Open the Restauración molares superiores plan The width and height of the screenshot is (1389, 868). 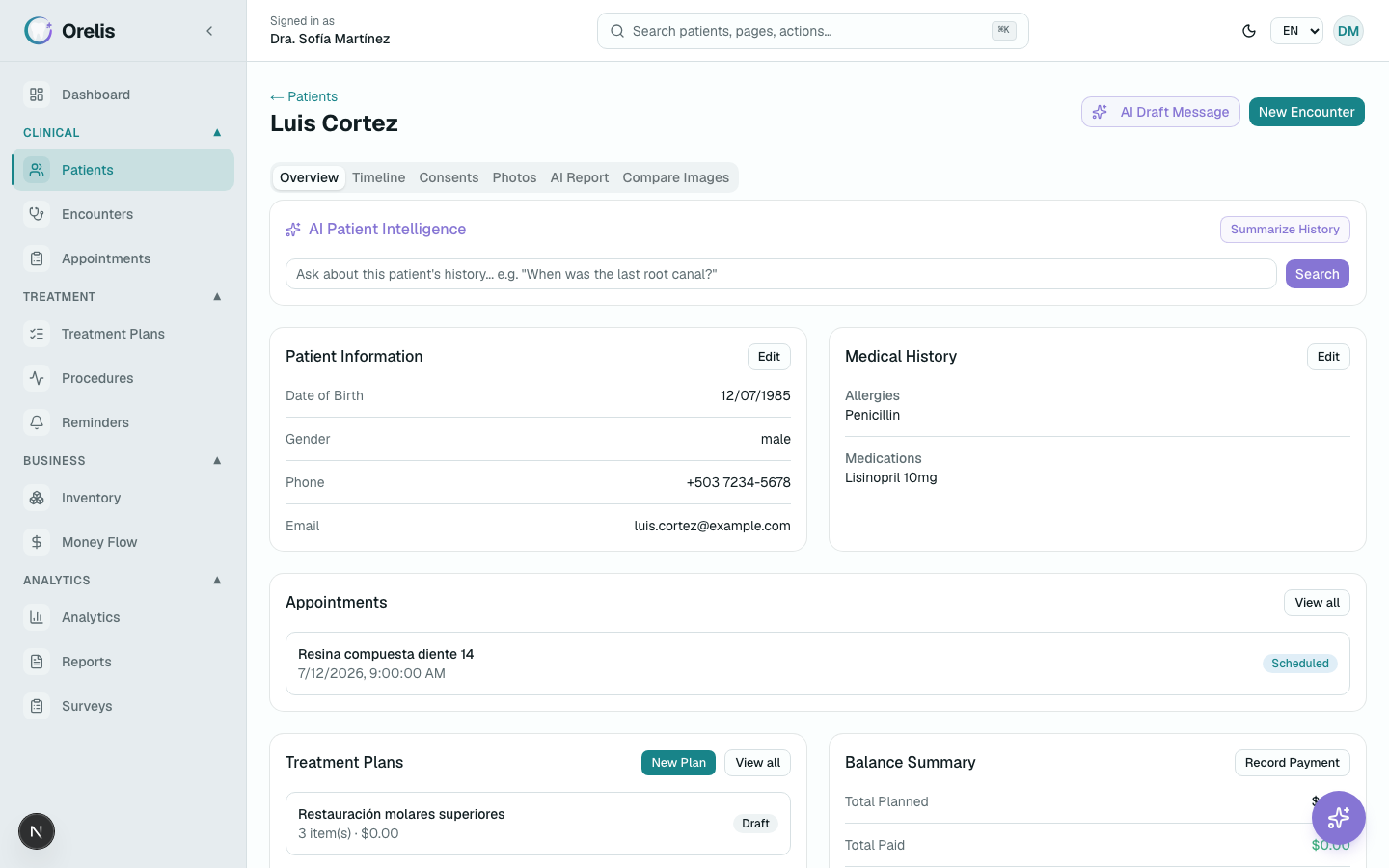pyautogui.click(x=537, y=824)
